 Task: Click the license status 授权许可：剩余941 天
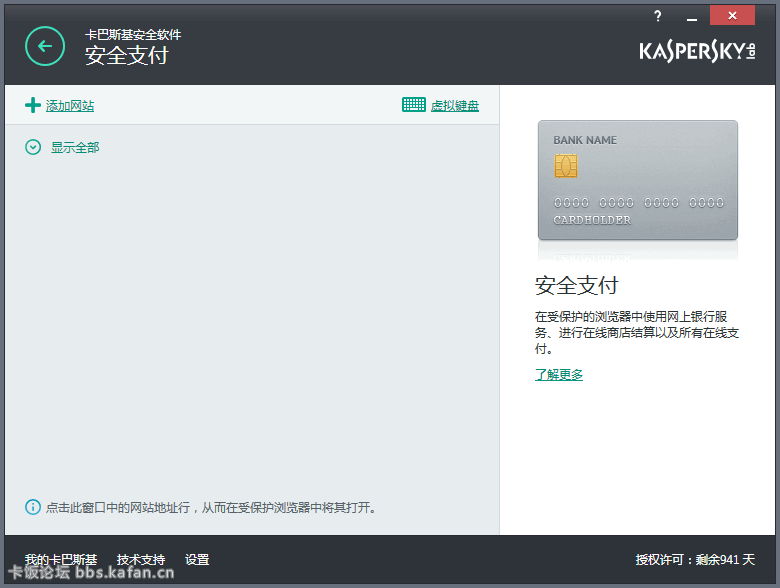pos(695,560)
